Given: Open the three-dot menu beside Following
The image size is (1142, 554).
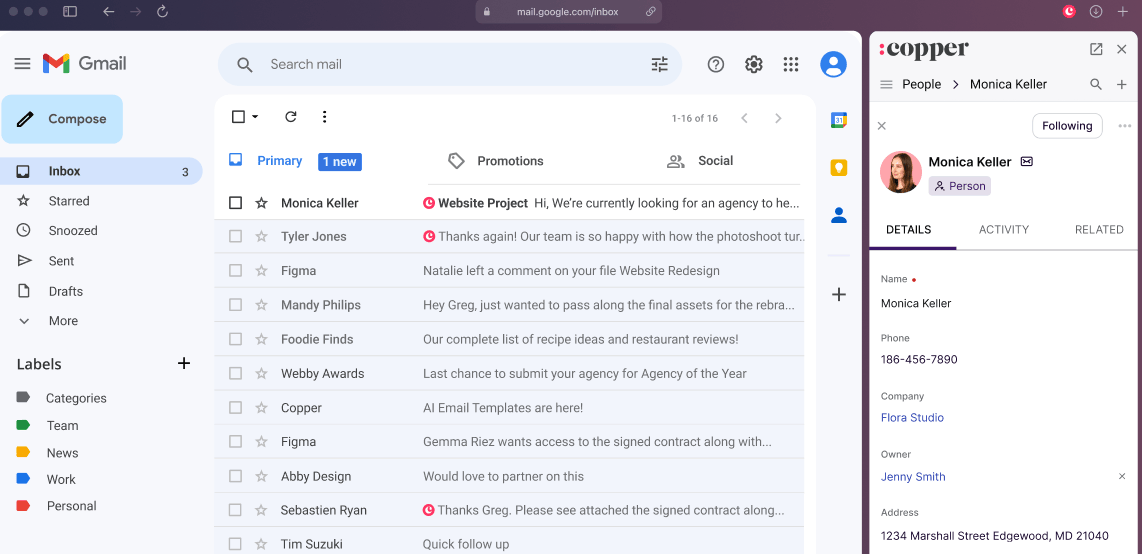Looking at the screenshot, I should click(x=1124, y=126).
